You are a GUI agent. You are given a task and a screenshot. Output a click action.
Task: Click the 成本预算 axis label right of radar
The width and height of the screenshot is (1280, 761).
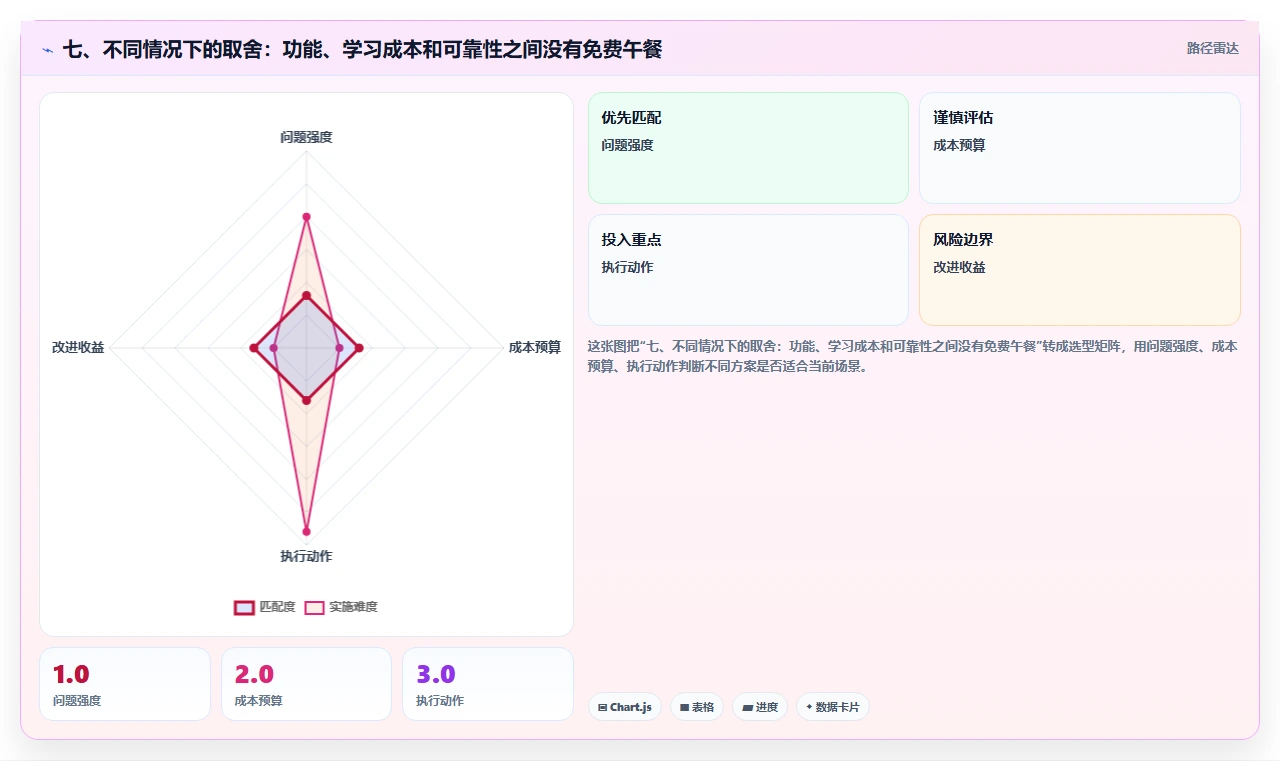tap(535, 347)
